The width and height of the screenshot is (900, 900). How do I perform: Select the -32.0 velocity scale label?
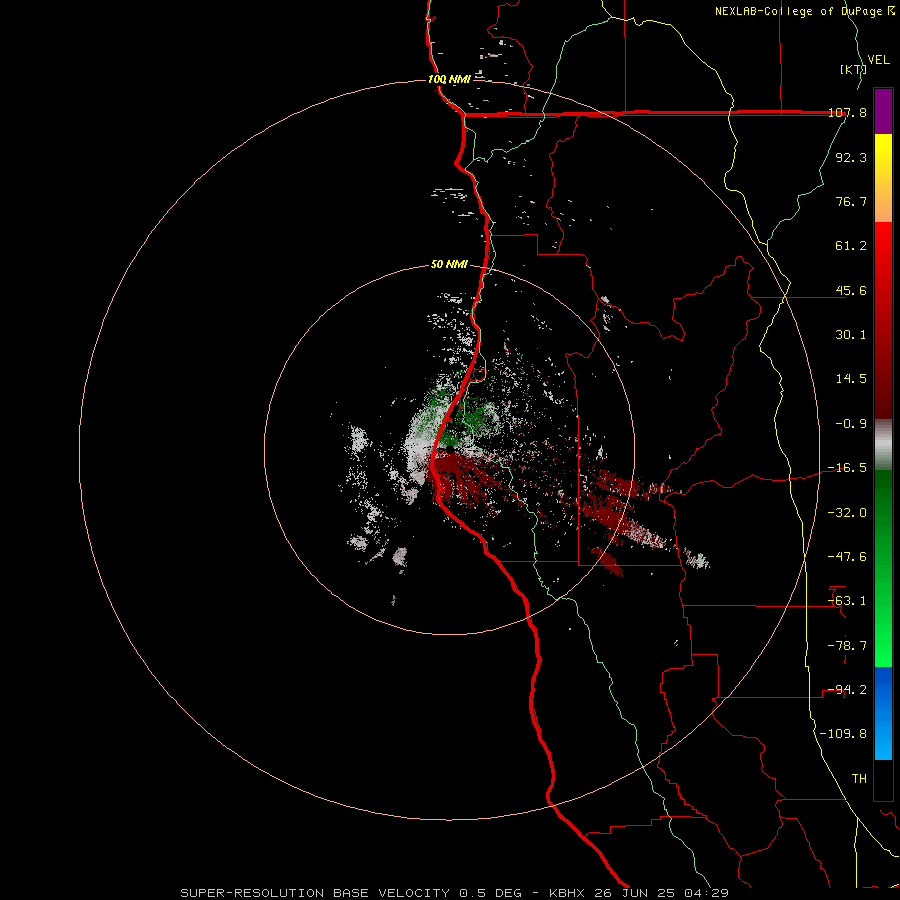tap(847, 513)
